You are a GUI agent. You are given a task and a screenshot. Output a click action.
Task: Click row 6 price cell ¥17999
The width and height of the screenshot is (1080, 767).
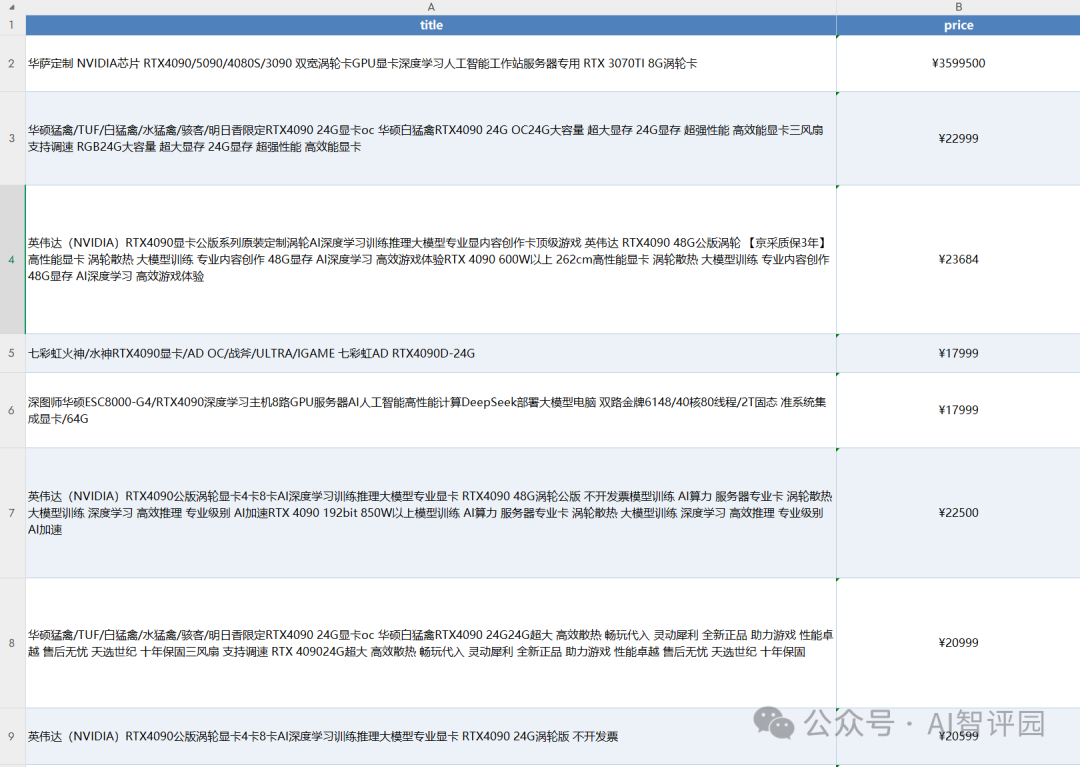pos(958,410)
